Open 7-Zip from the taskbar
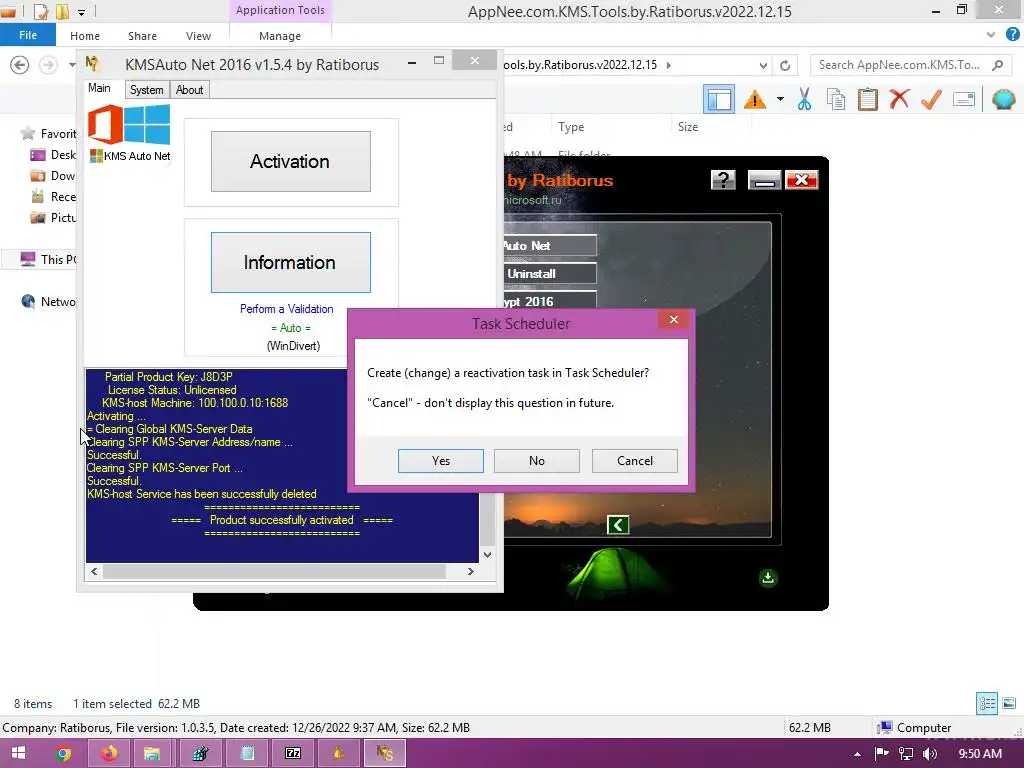Image resolution: width=1024 pixels, height=768 pixels. coord(293,753)
